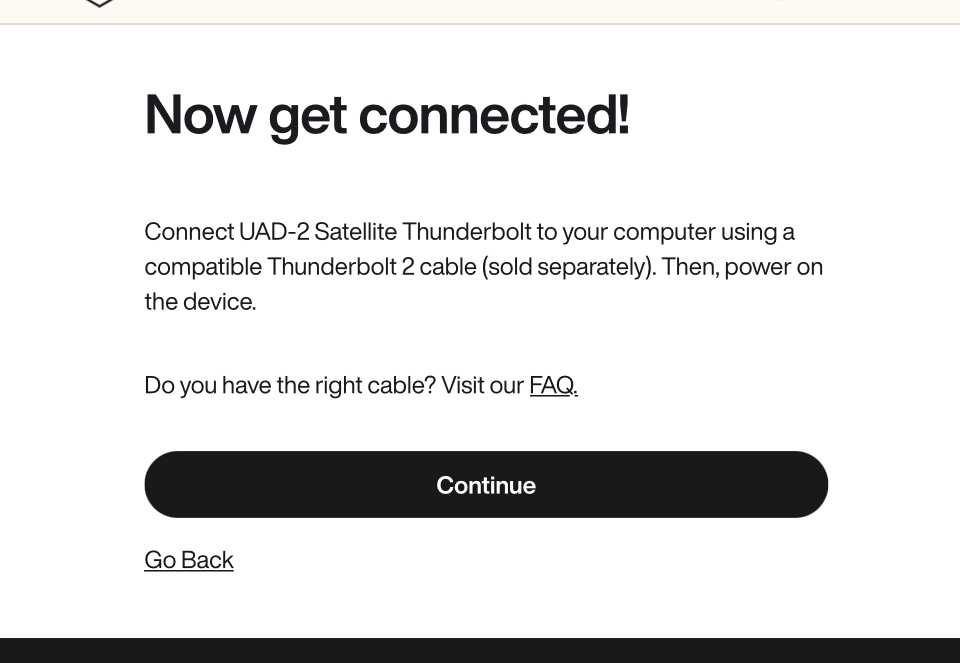
Task: Click the "Thunderbolt 2 cable" text
Action: pos(371,267)
